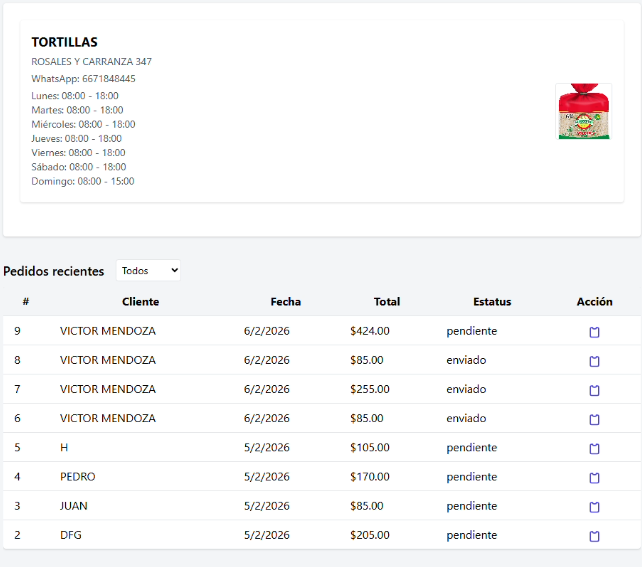Click the Estatus column header
Image resolution: width=642 pixels, height=567 pixels.
492,301
